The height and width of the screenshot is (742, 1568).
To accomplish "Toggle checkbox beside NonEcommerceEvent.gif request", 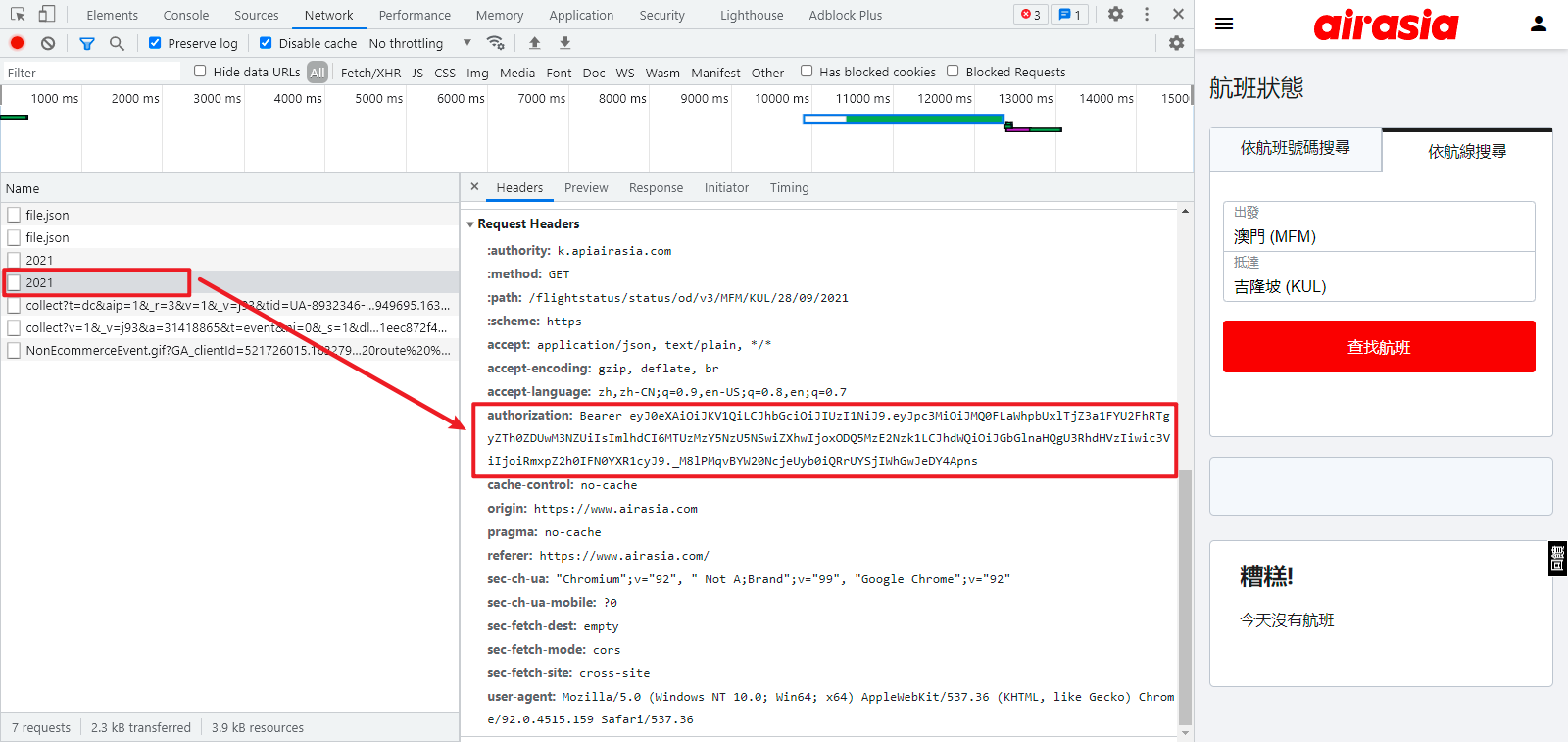I will tap(14, 350).
